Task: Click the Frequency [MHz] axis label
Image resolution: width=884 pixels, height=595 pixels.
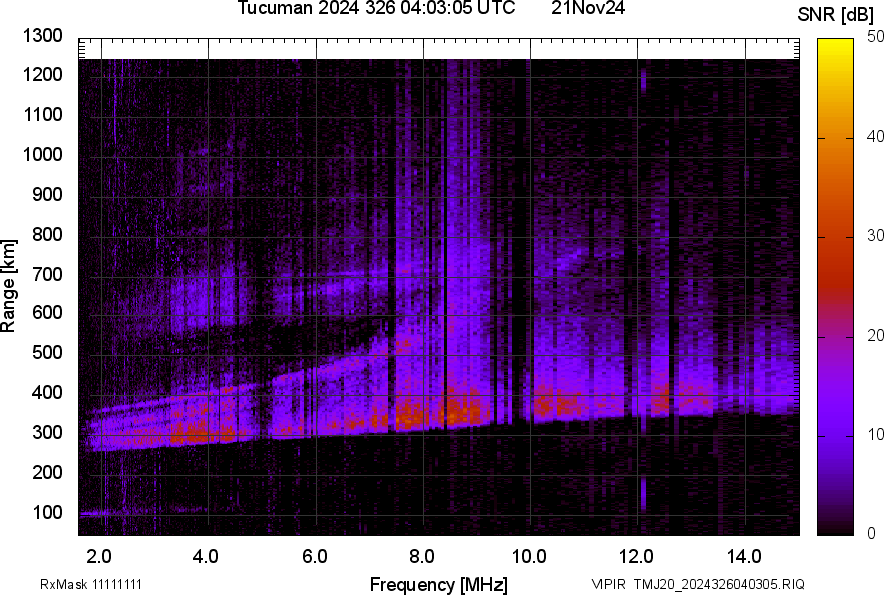Action: 438,584
